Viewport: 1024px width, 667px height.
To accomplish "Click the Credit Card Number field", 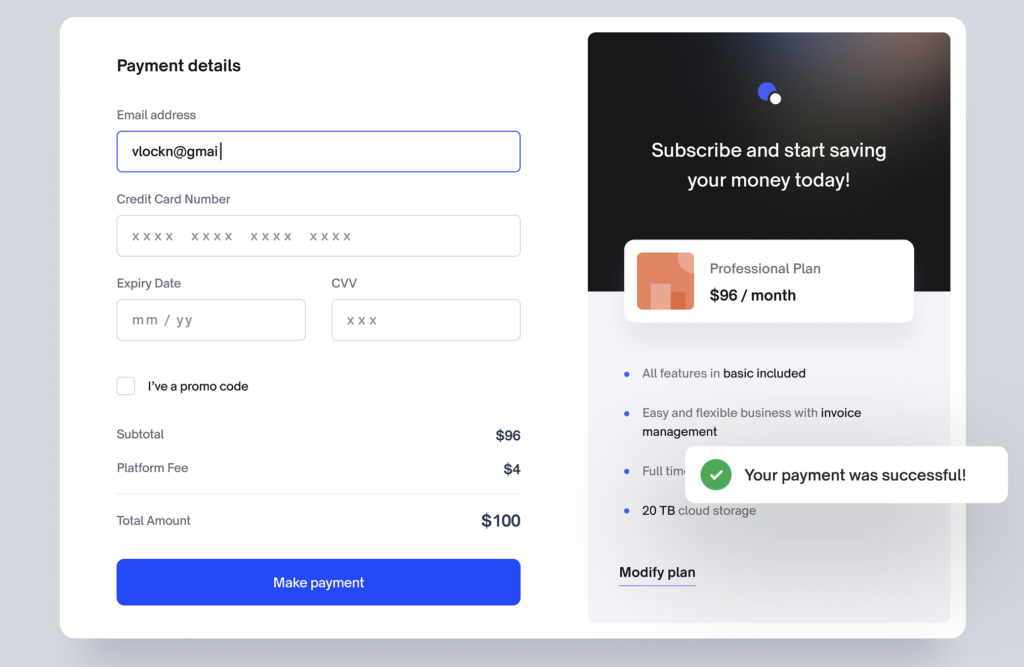I will pos(318,236).
